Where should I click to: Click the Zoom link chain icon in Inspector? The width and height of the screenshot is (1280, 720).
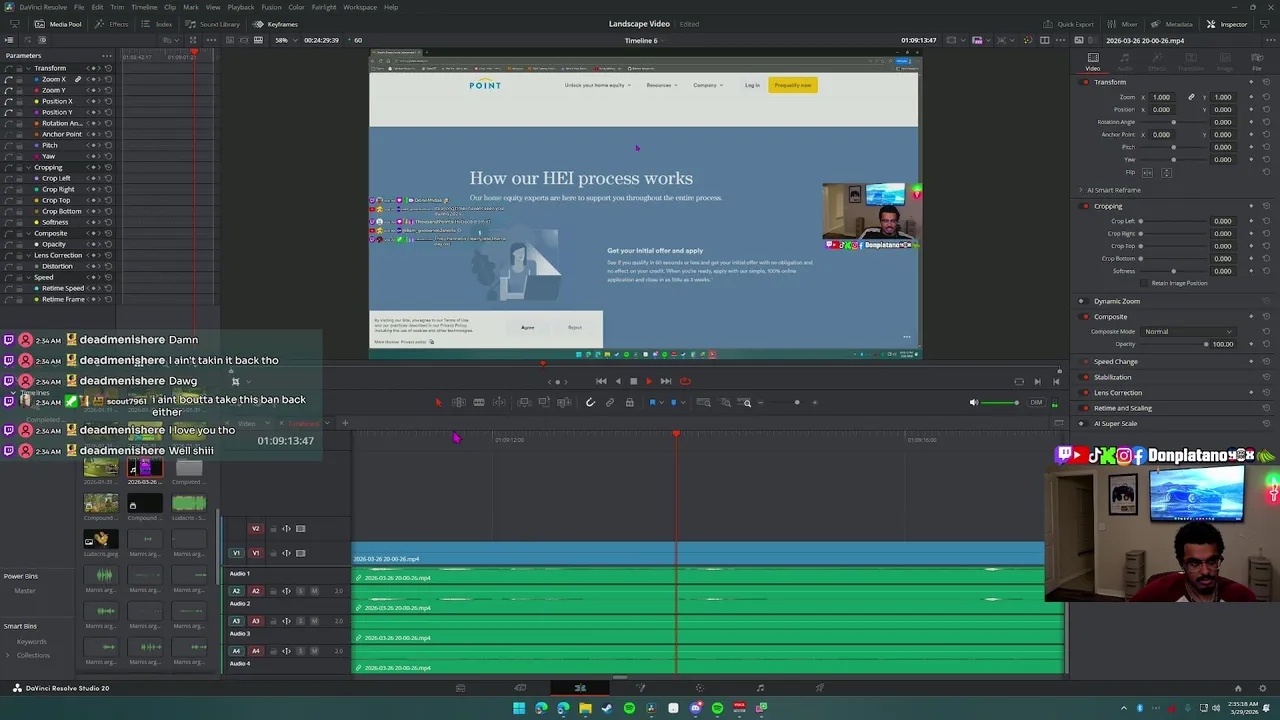[x=1191, y=97]
